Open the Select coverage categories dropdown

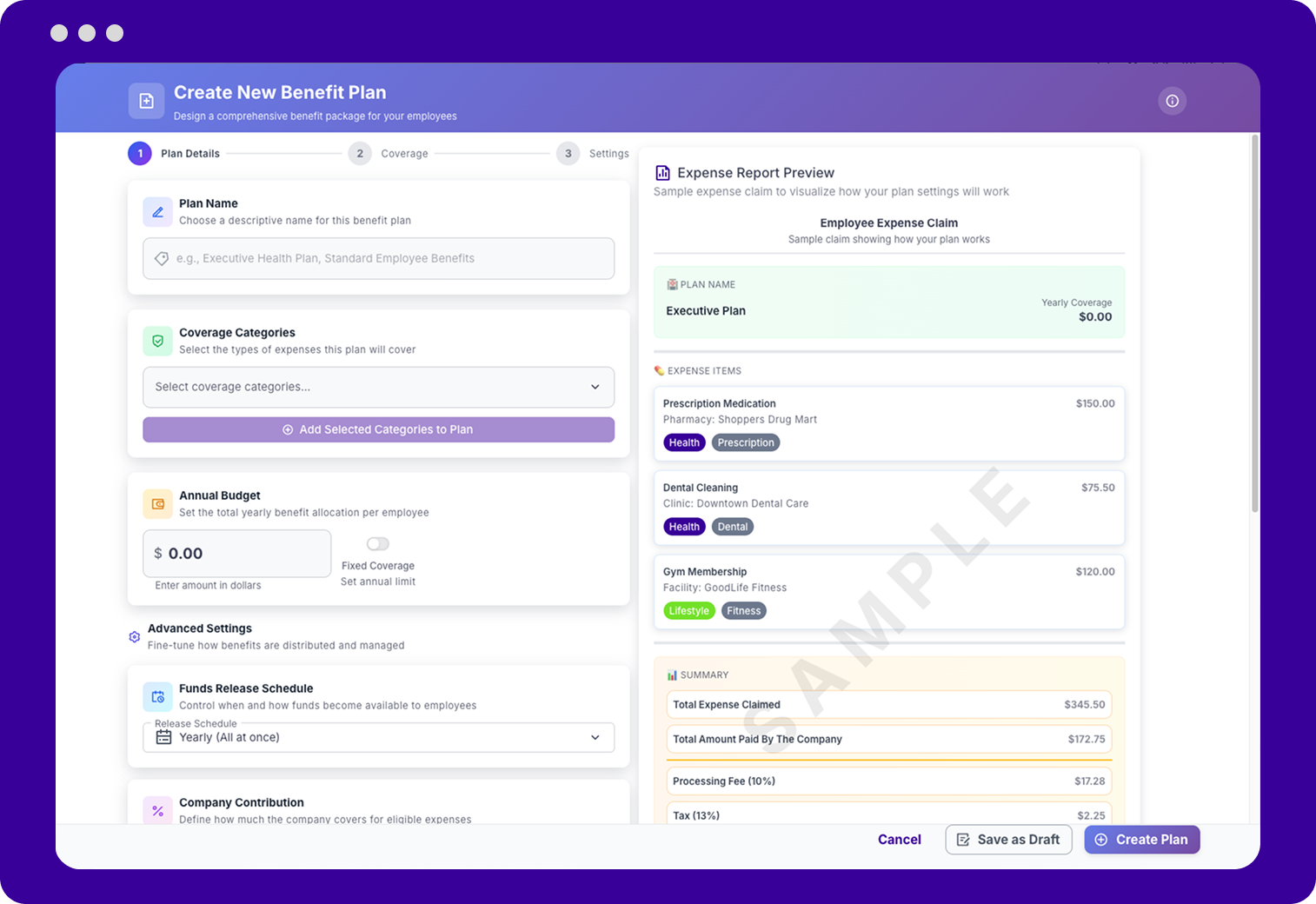[x=378, y=387]
